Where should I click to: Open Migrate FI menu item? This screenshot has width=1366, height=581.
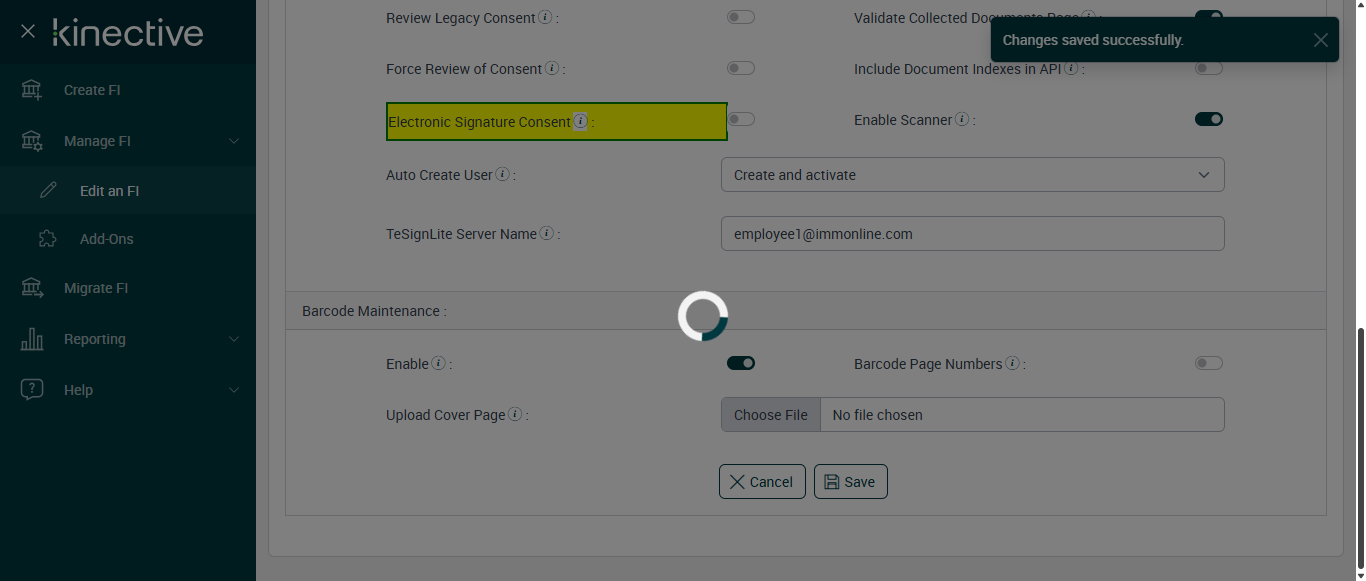128,288
